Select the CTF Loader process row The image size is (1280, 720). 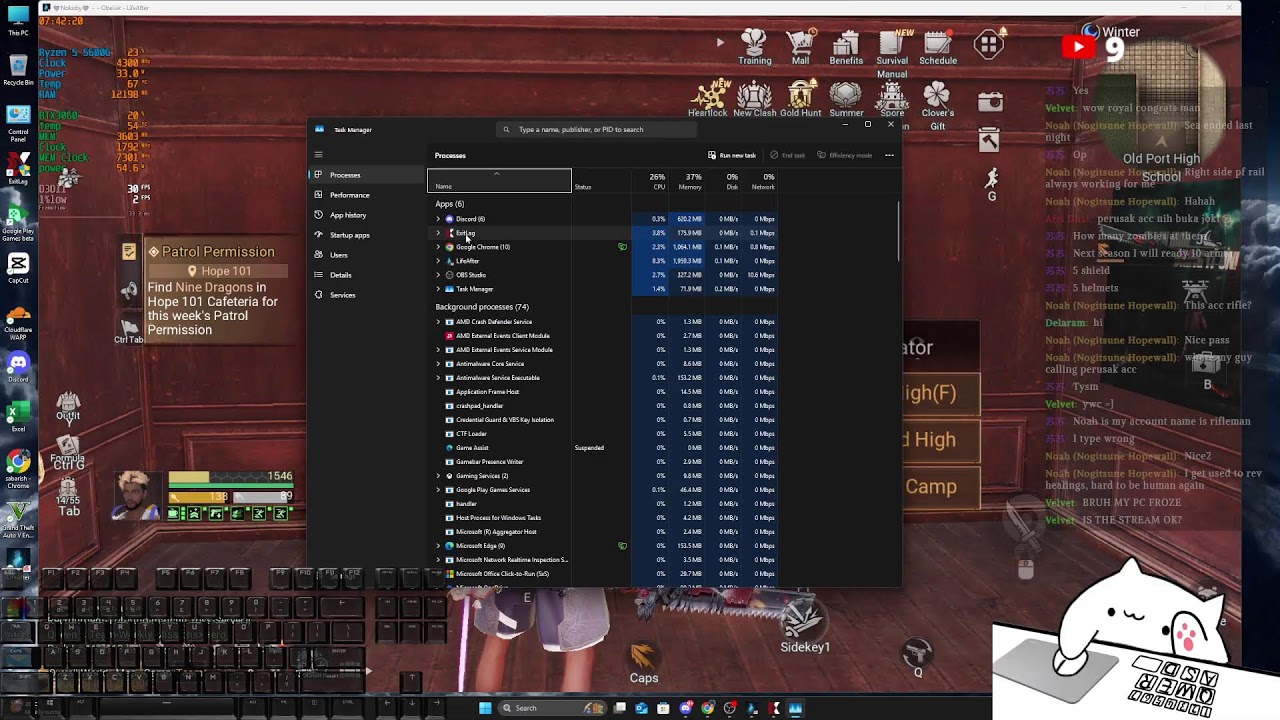[603, 434]
